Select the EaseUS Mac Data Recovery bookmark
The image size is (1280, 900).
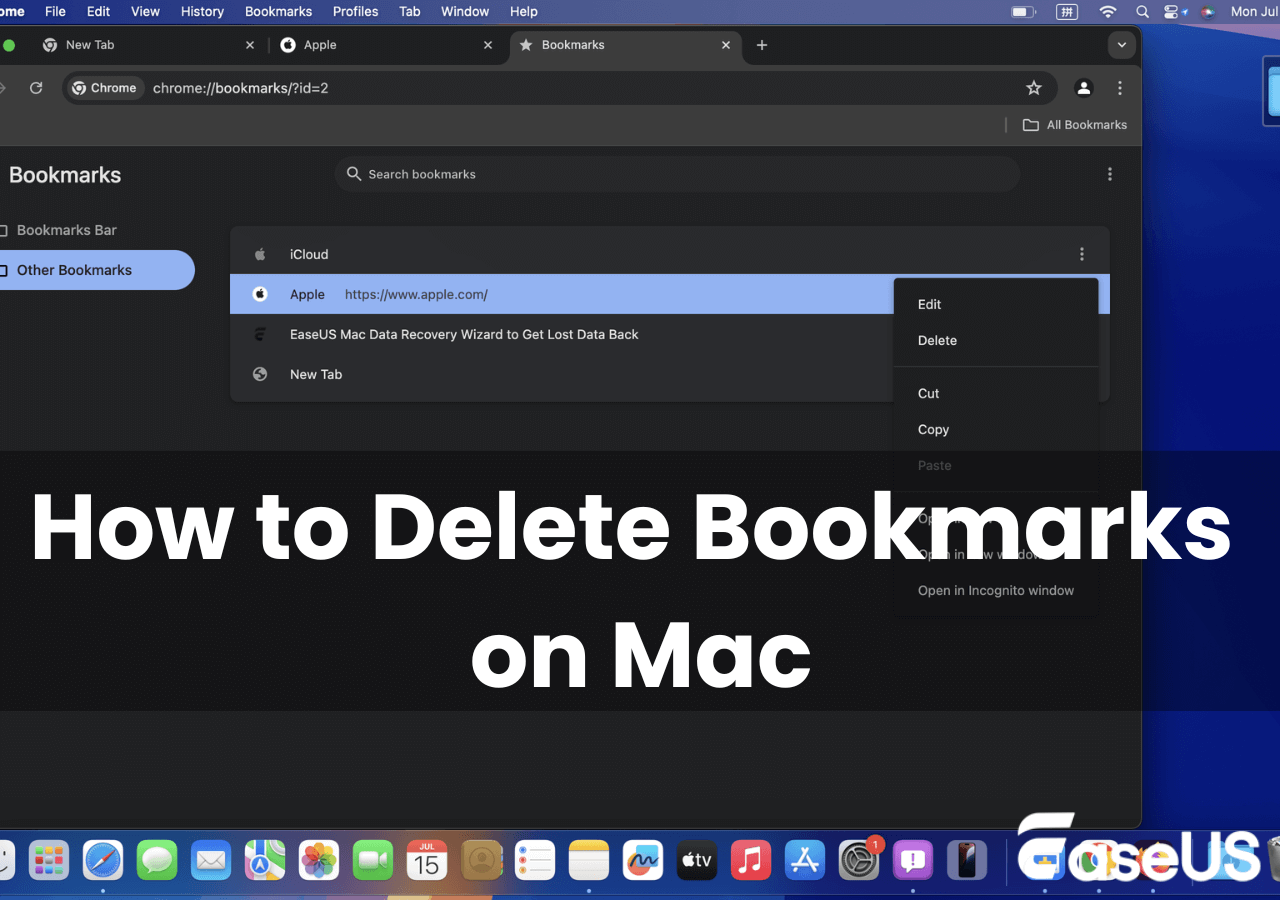tap(464, 334)
